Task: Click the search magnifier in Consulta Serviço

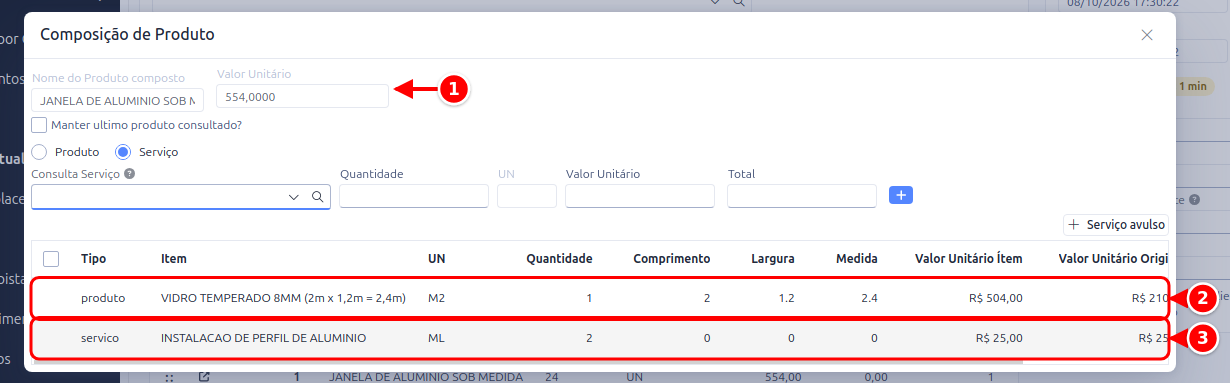Action: (x=317, y=197)
